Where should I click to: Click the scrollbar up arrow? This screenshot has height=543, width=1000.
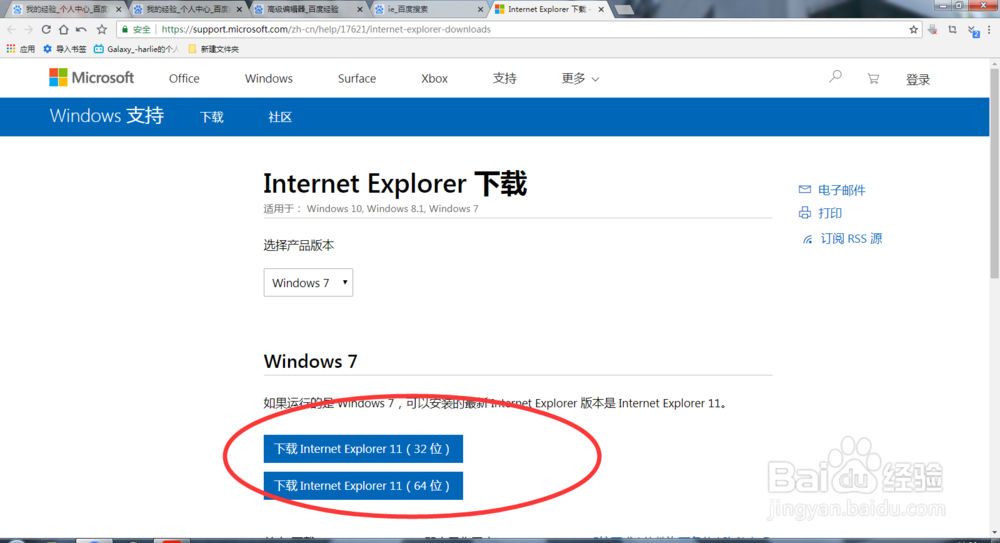pos(994,64)
